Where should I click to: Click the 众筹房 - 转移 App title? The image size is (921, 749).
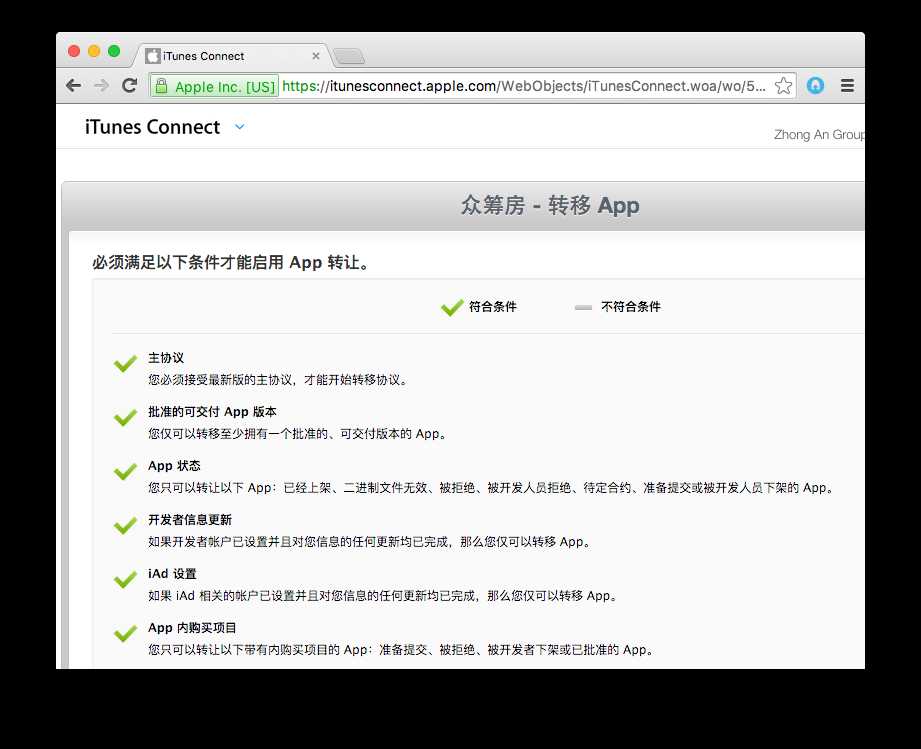point(550,206)
